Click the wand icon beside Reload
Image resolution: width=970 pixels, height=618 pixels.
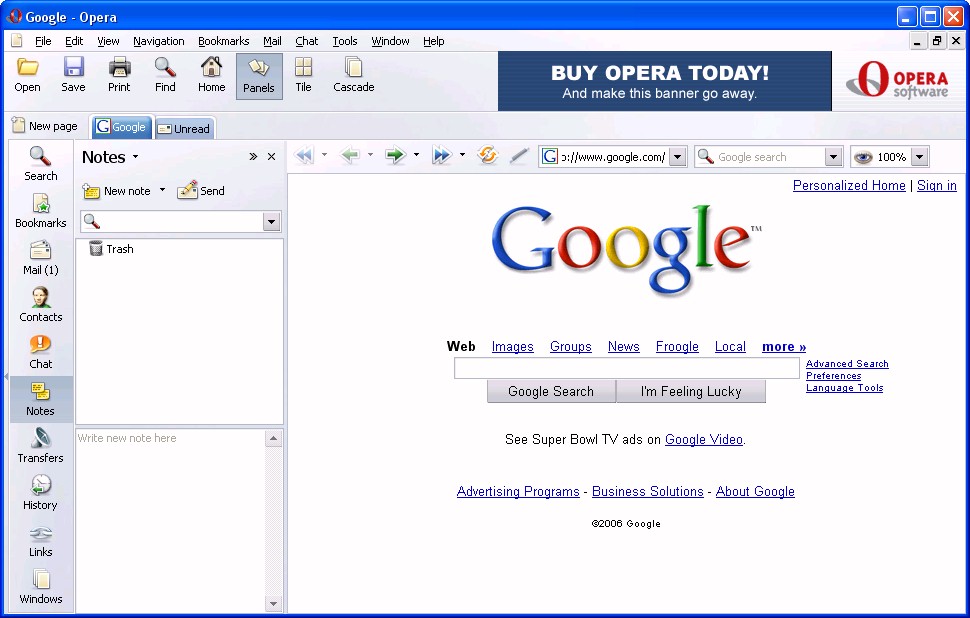pos(518,156)
